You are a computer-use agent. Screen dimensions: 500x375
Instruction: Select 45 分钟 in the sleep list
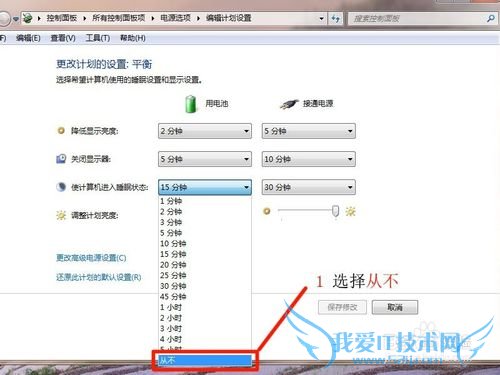pyautogui.click(x=205, y=297)
